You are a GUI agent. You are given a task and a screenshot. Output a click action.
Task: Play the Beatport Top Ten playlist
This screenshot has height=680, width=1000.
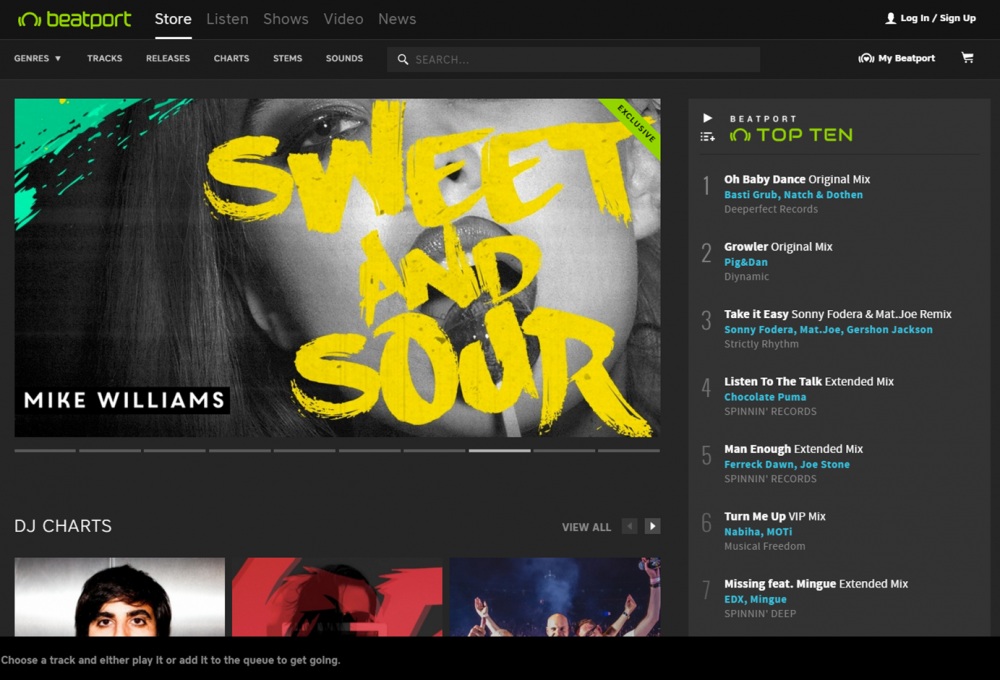[706, 118]
